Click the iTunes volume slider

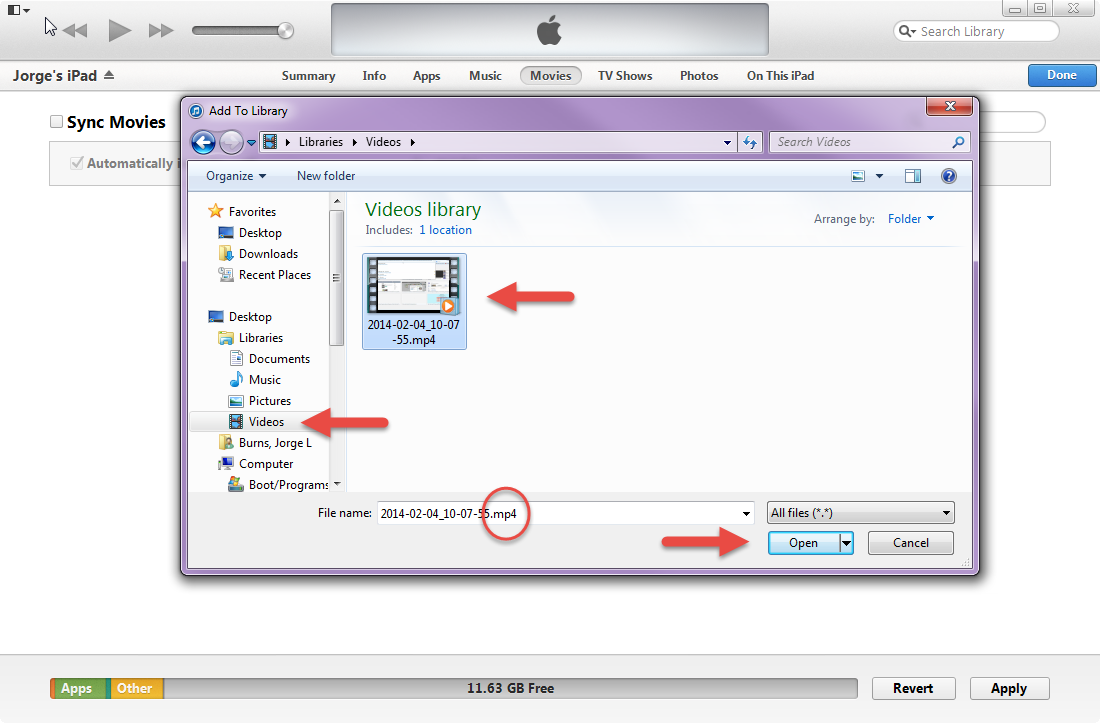point(240,31)
